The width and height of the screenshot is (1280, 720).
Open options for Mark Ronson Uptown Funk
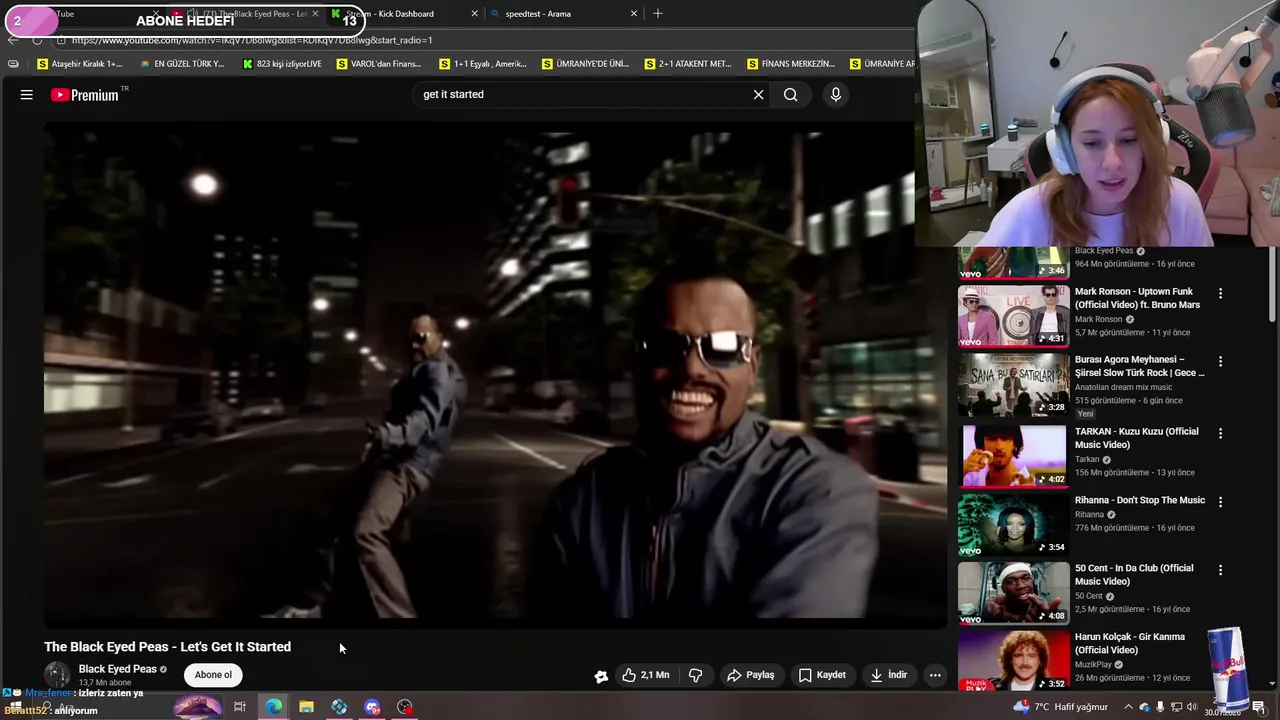coord(1220,293)
